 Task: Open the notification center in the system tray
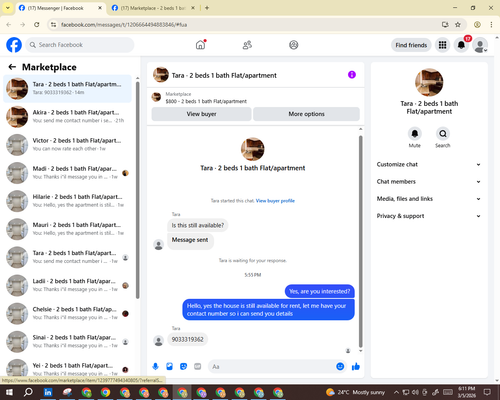point(487,392)
